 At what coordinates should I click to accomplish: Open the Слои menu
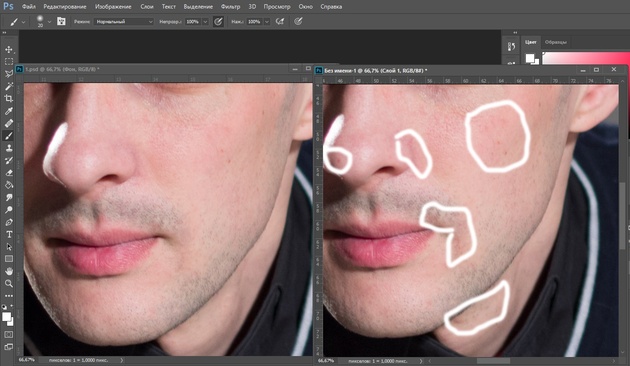[147, 6]
